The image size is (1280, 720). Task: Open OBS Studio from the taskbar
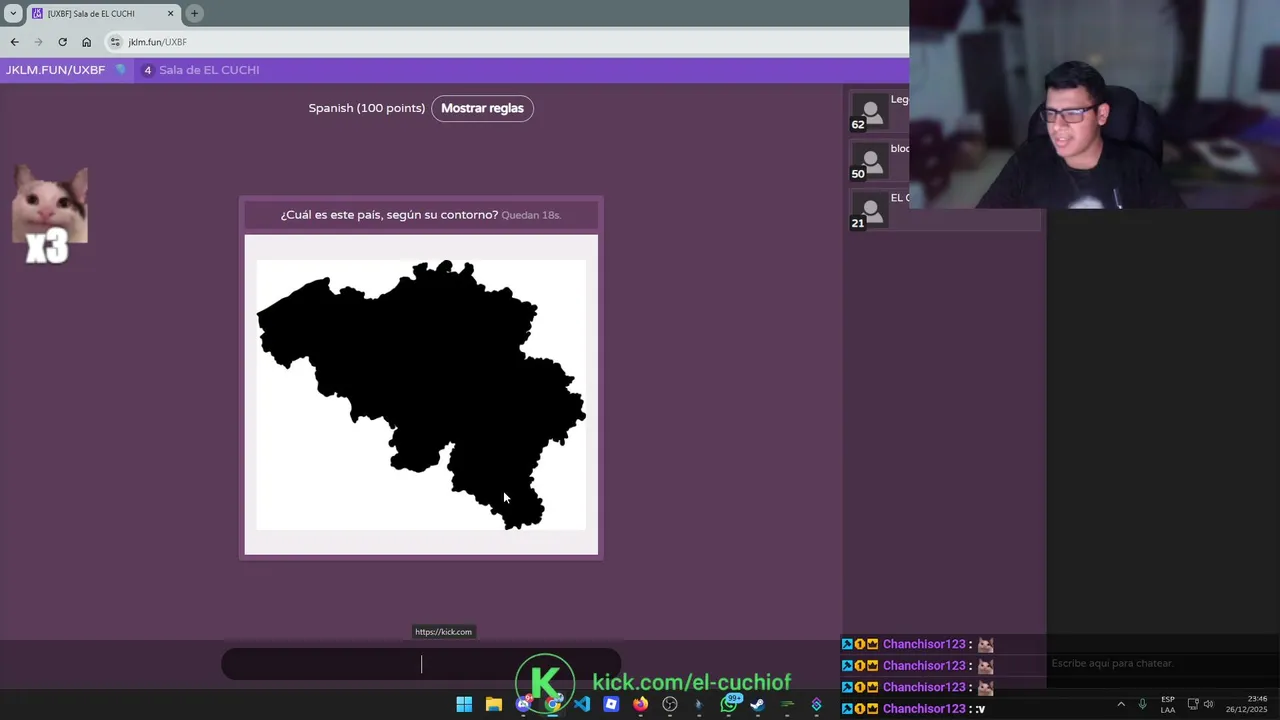pos(670,704)
